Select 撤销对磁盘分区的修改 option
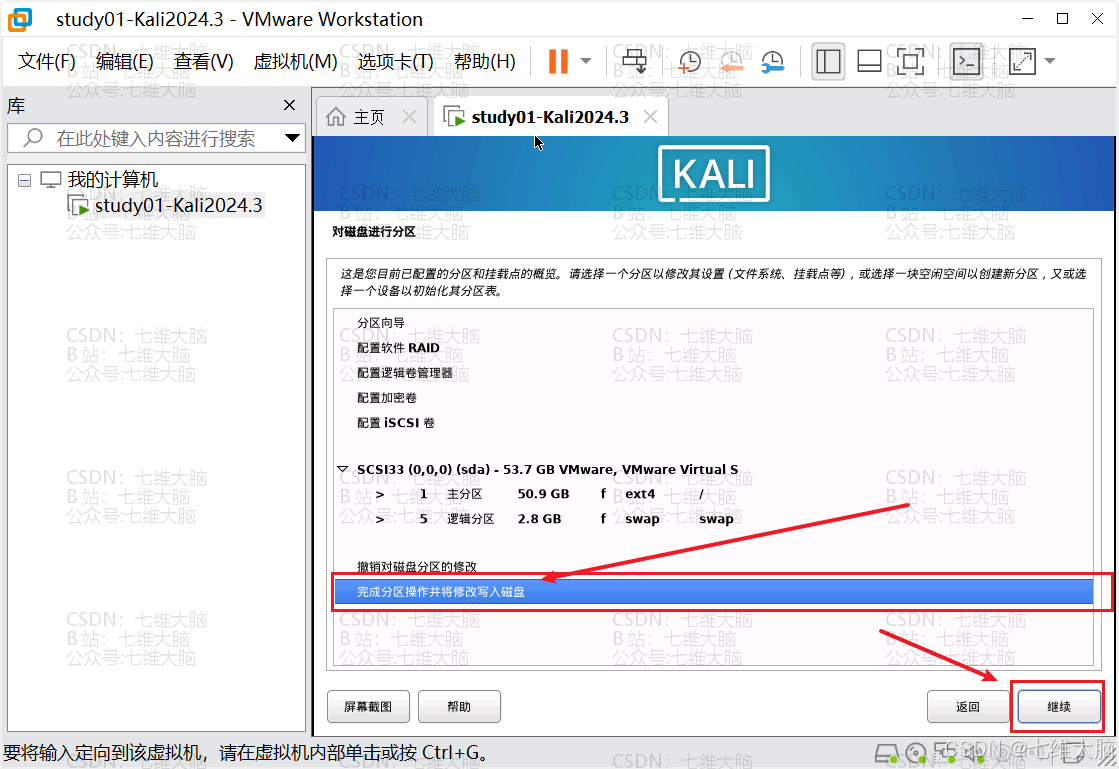Viewport: 1119px width, 769px height. click(x=417, y=566)
